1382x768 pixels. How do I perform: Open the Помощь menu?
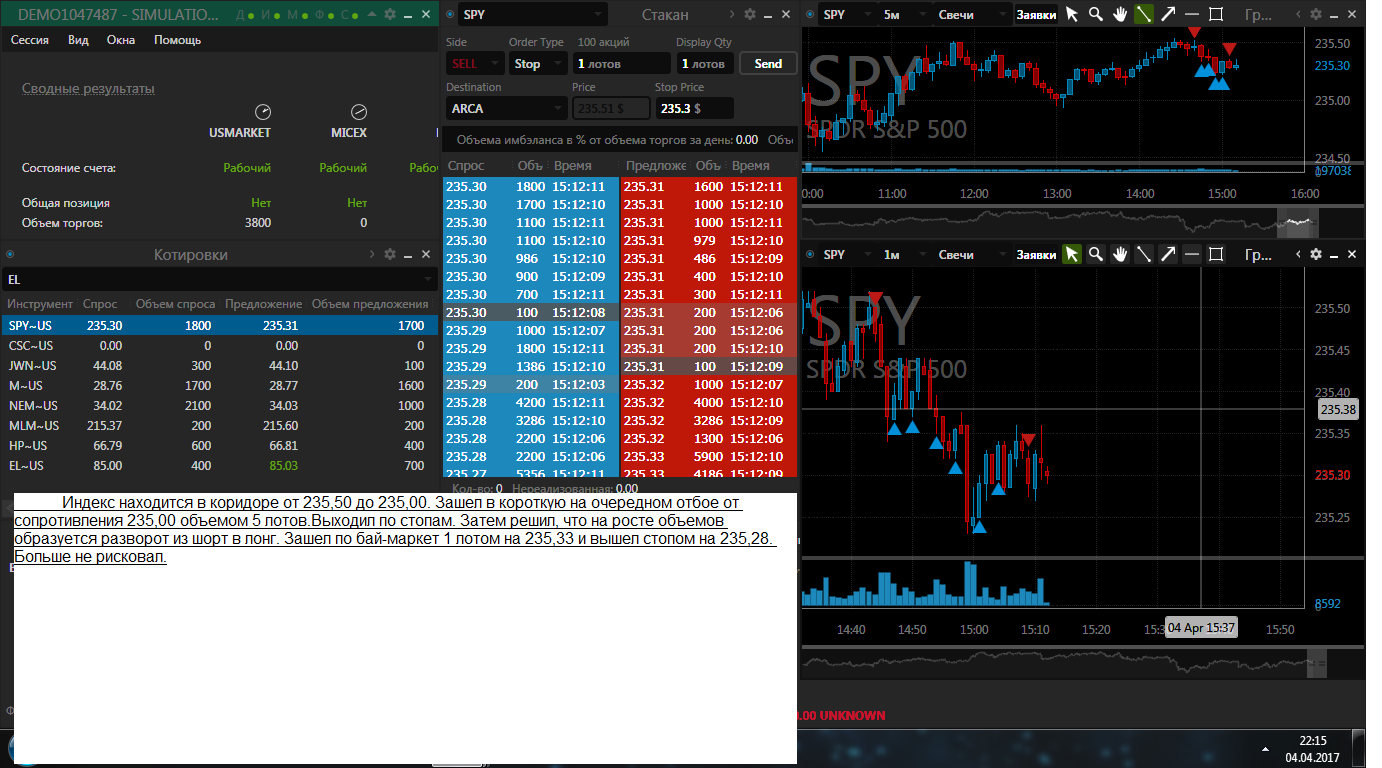[177, 40]
